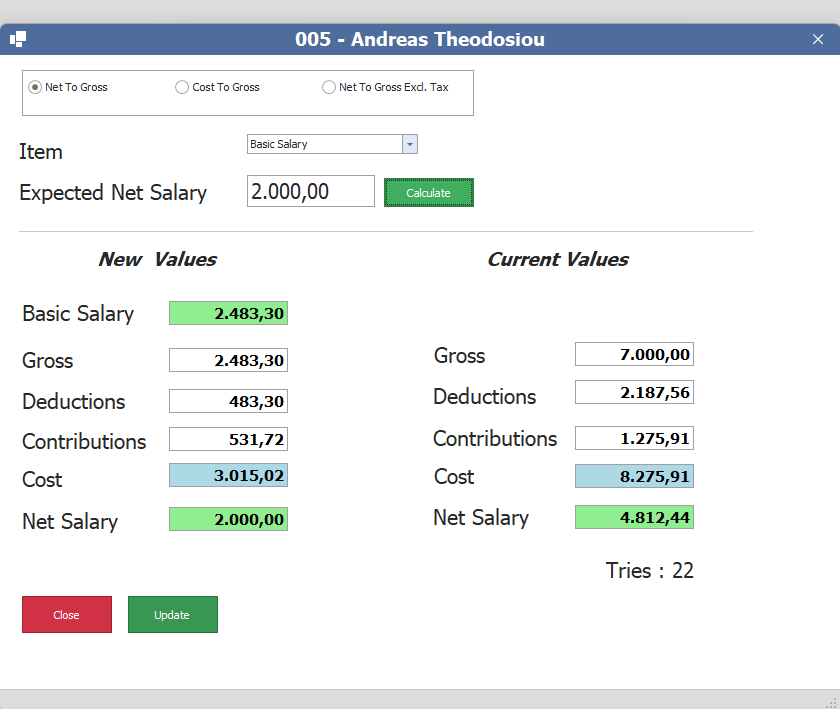This screenshot has height=709, width=840.
Task: Click new Cost value 3.015,02
Action: click(x=228, y=475)
